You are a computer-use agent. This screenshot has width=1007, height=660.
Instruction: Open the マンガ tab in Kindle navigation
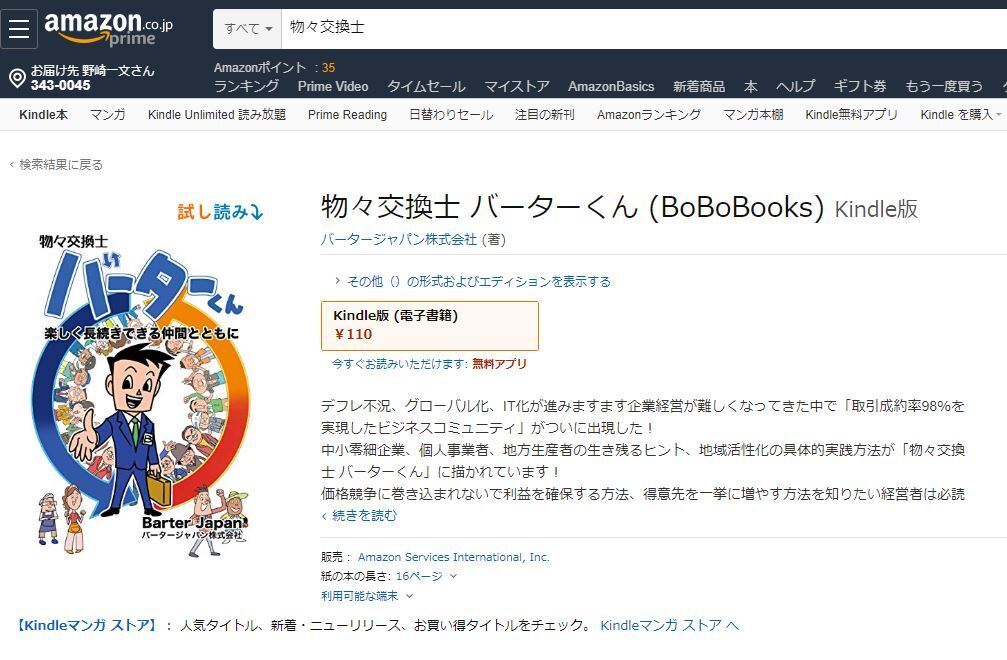108,115
